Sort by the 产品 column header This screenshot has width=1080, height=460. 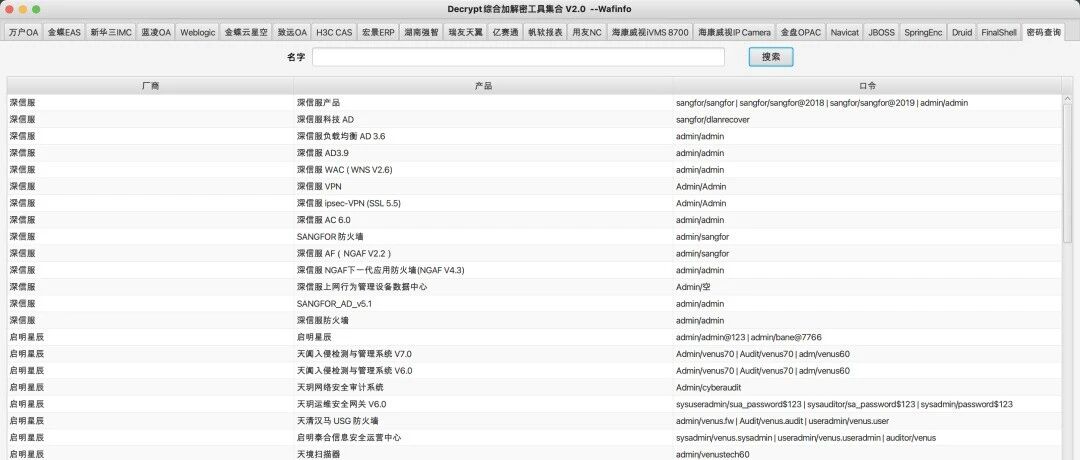484,85
